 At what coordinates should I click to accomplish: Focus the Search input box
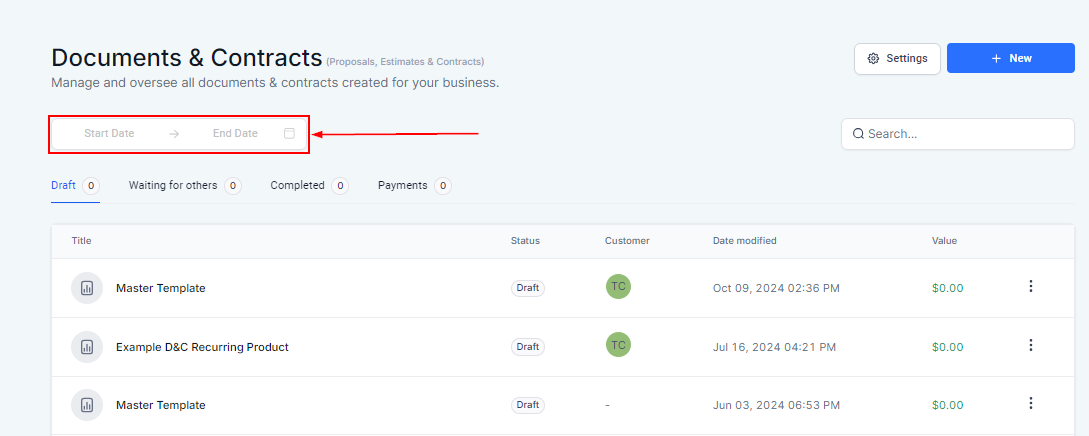coord(958,134)
